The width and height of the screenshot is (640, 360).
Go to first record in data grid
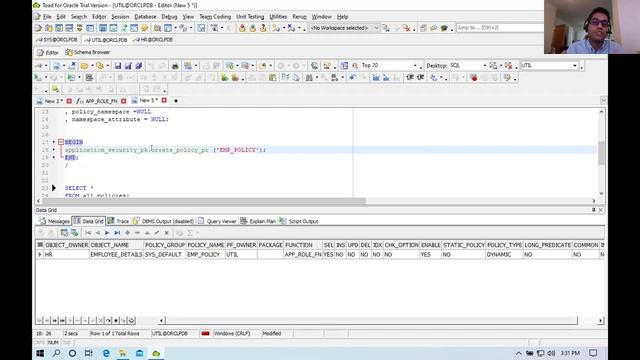88,233
